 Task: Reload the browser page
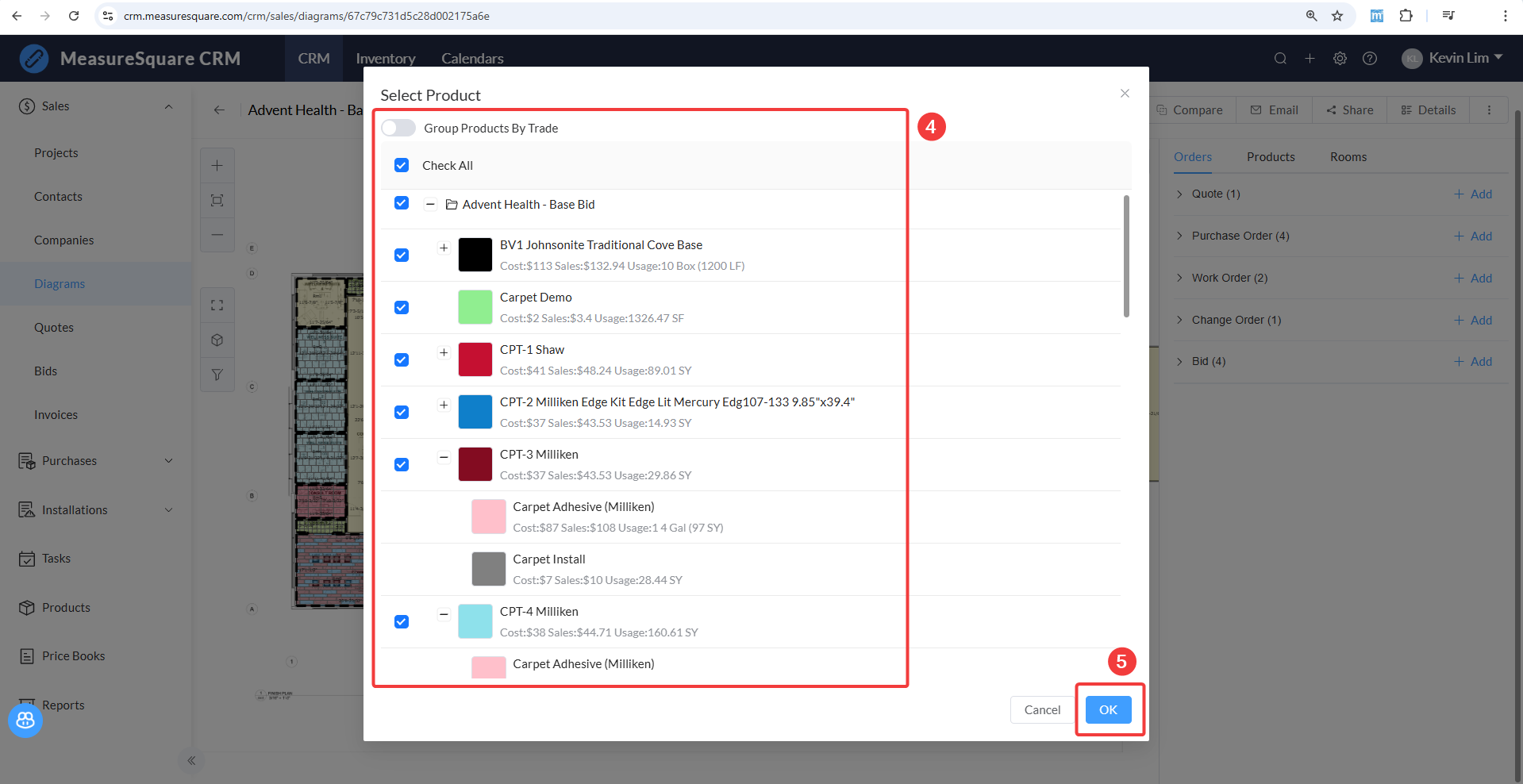pos(74,16)
